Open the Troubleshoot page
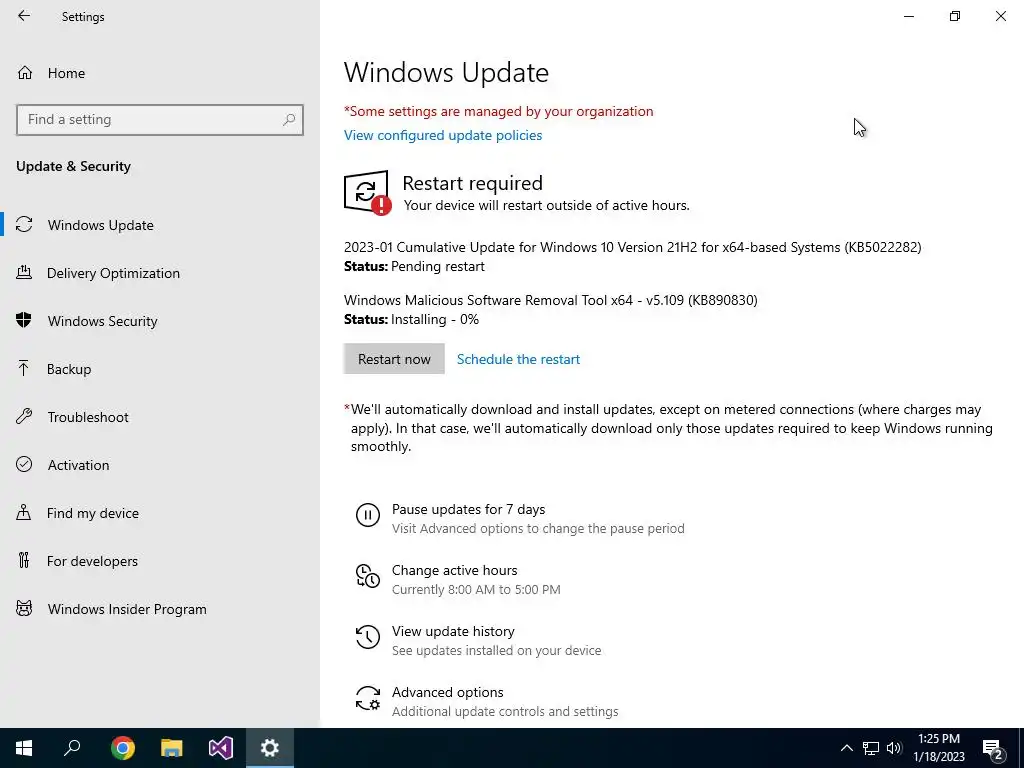1024x768 pixels. tap(88, 417)
